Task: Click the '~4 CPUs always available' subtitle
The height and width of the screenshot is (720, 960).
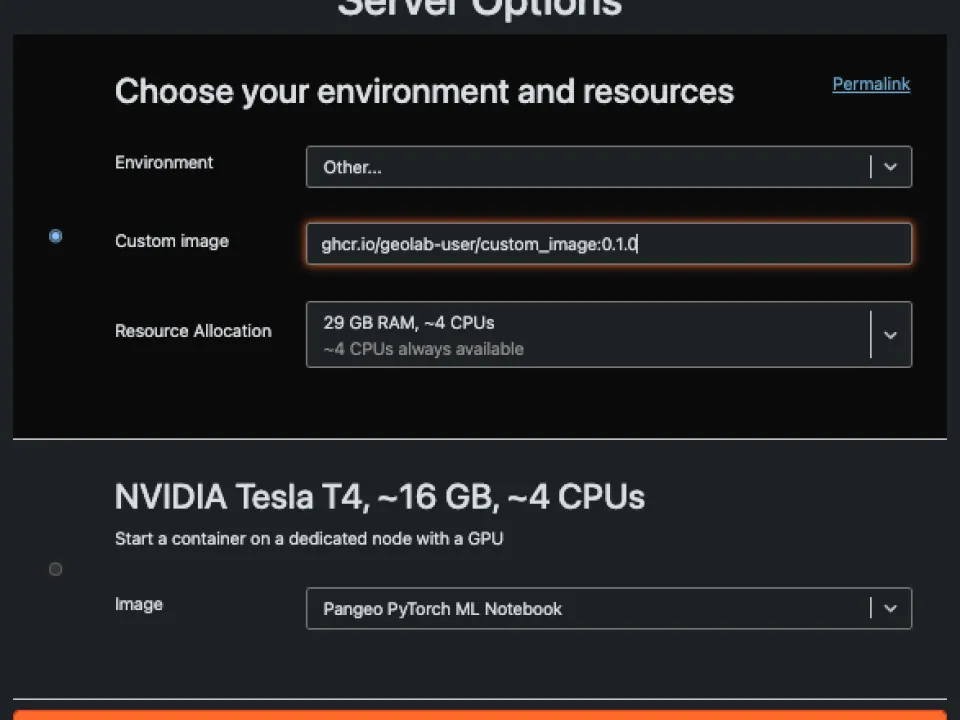Action: tap(424, 349)
